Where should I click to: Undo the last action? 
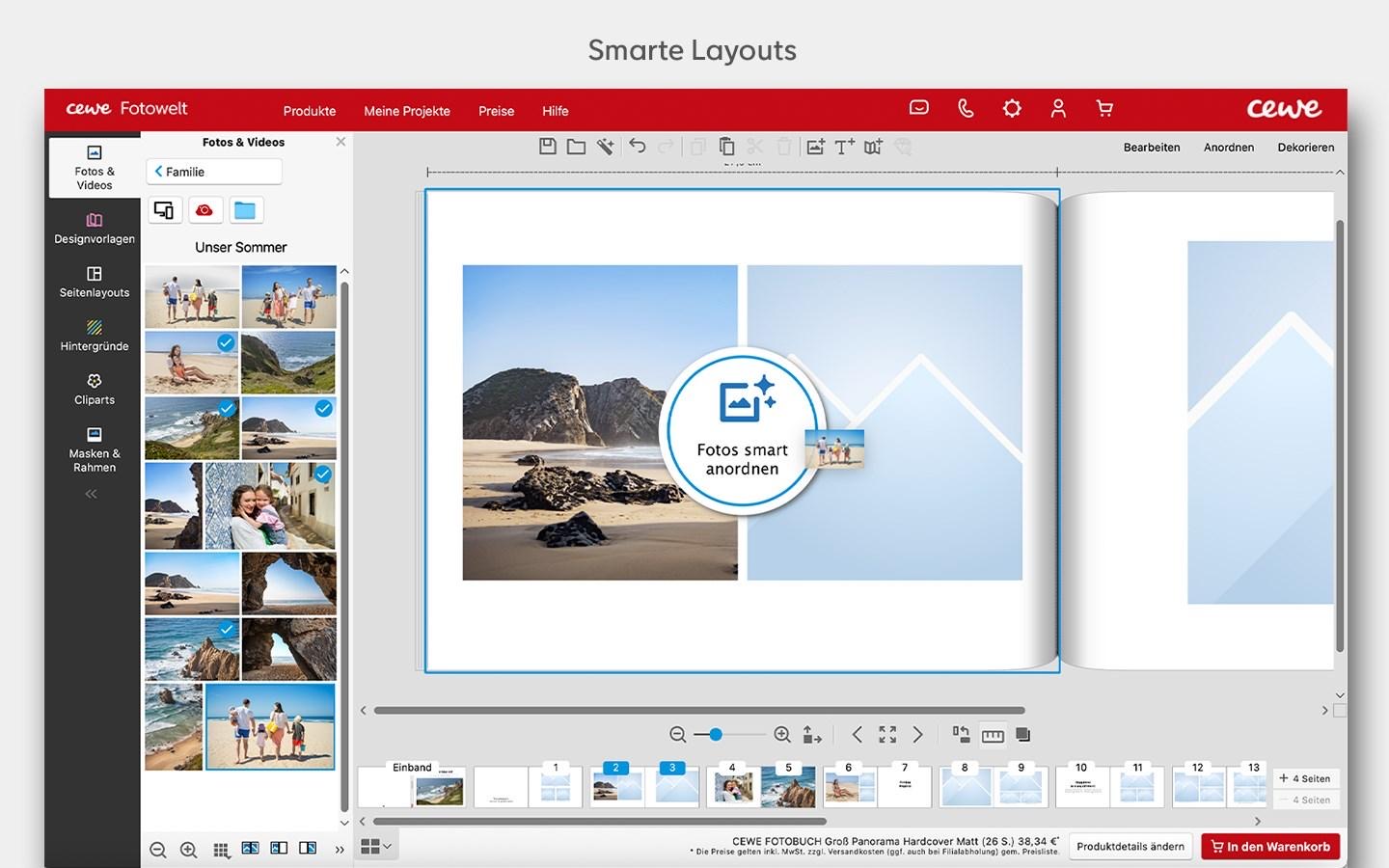click(638, 147)
